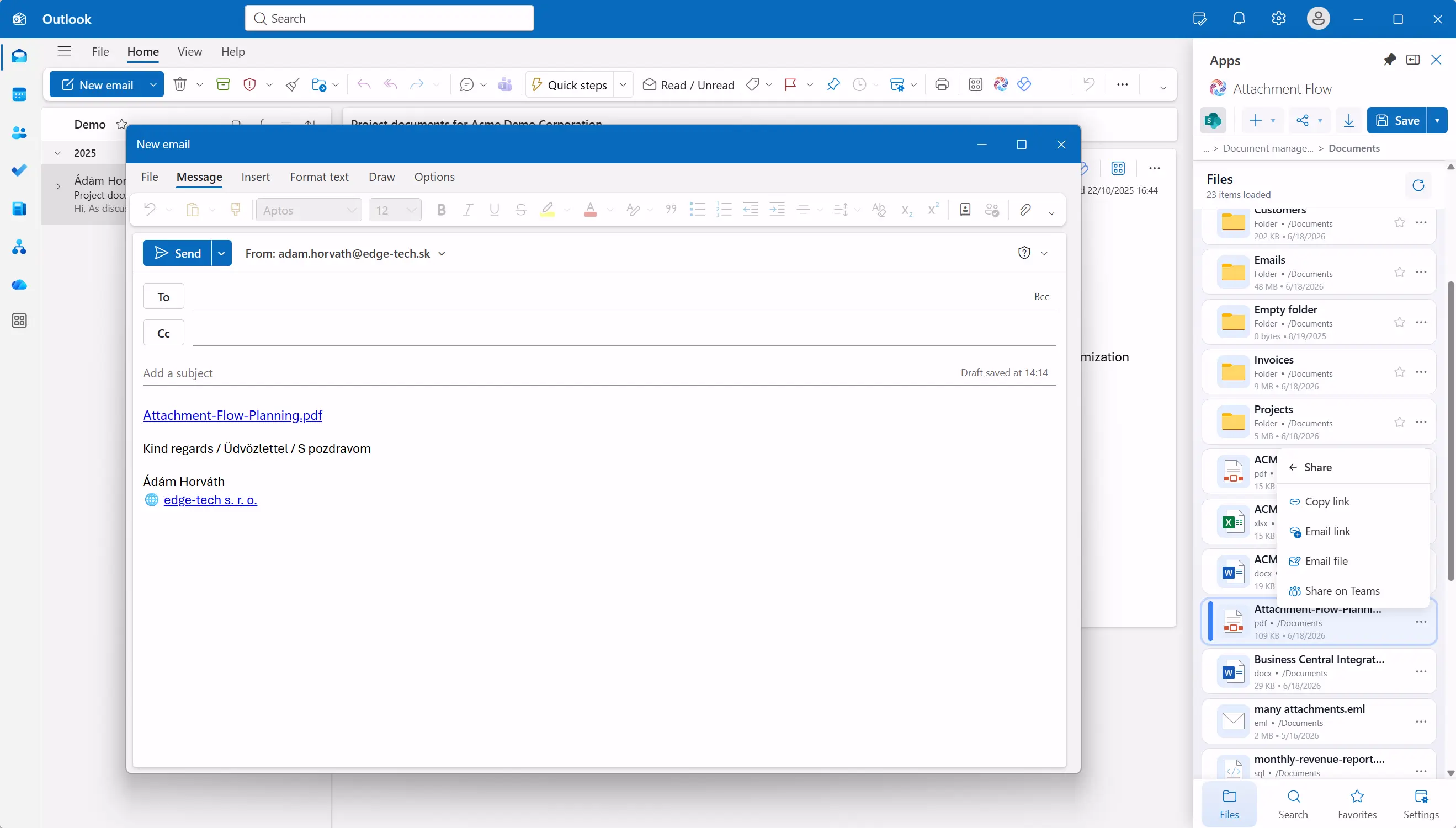Open the Format text tab
This screenshot has width=1456, height=828.
[x=319, y=177]
